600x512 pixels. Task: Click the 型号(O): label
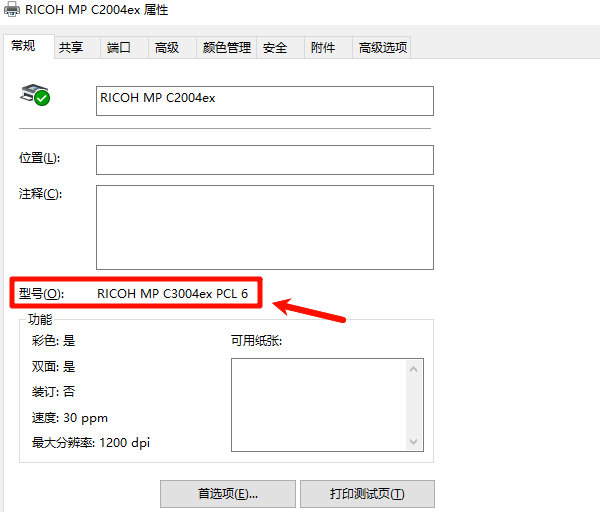41,294
